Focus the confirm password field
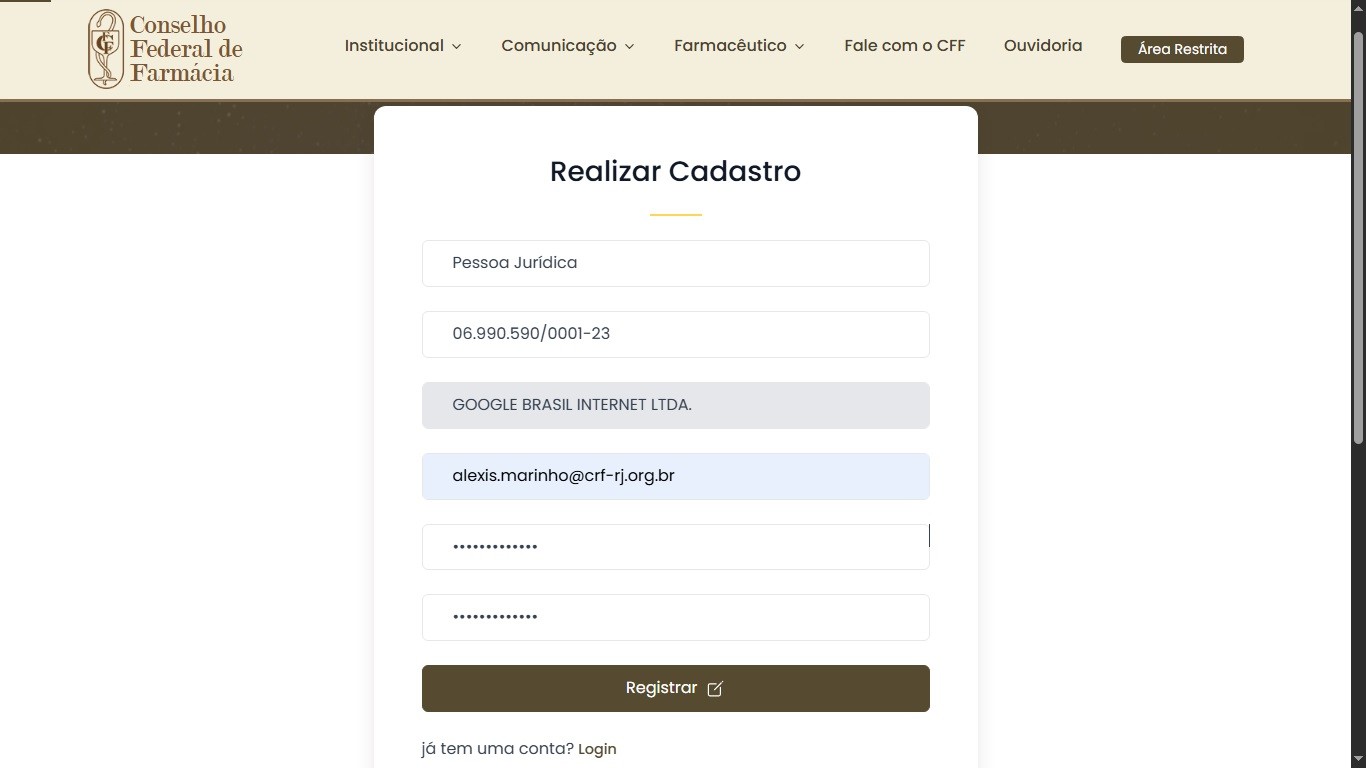This screenshot has height=768, width=1366. 675,617
